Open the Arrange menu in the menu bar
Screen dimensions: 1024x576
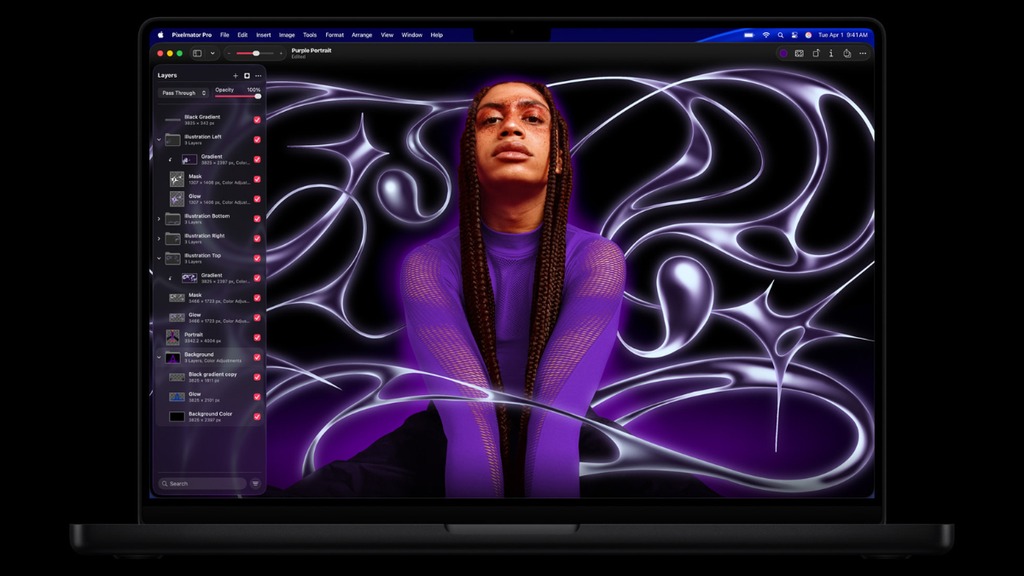(x=361, y=34)
